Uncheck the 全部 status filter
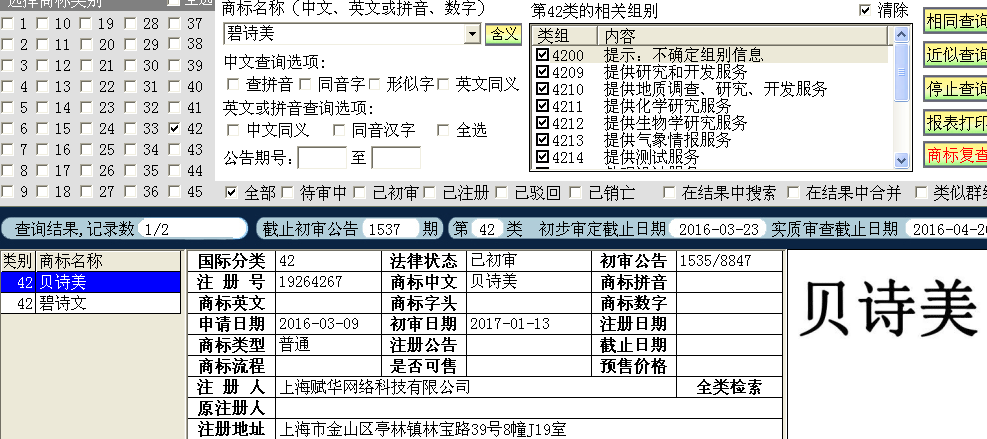 click(x=231, y=192)
